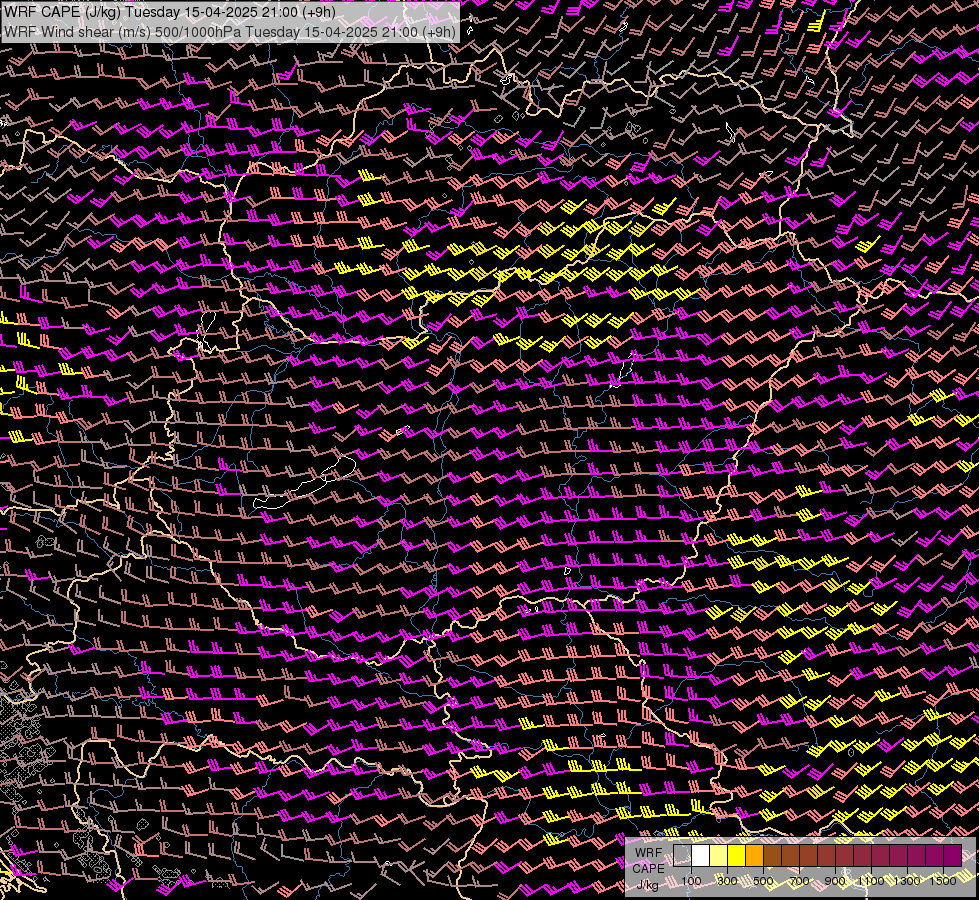
Task: Click the legend value 1500
Action: click(x=943, y=881)
